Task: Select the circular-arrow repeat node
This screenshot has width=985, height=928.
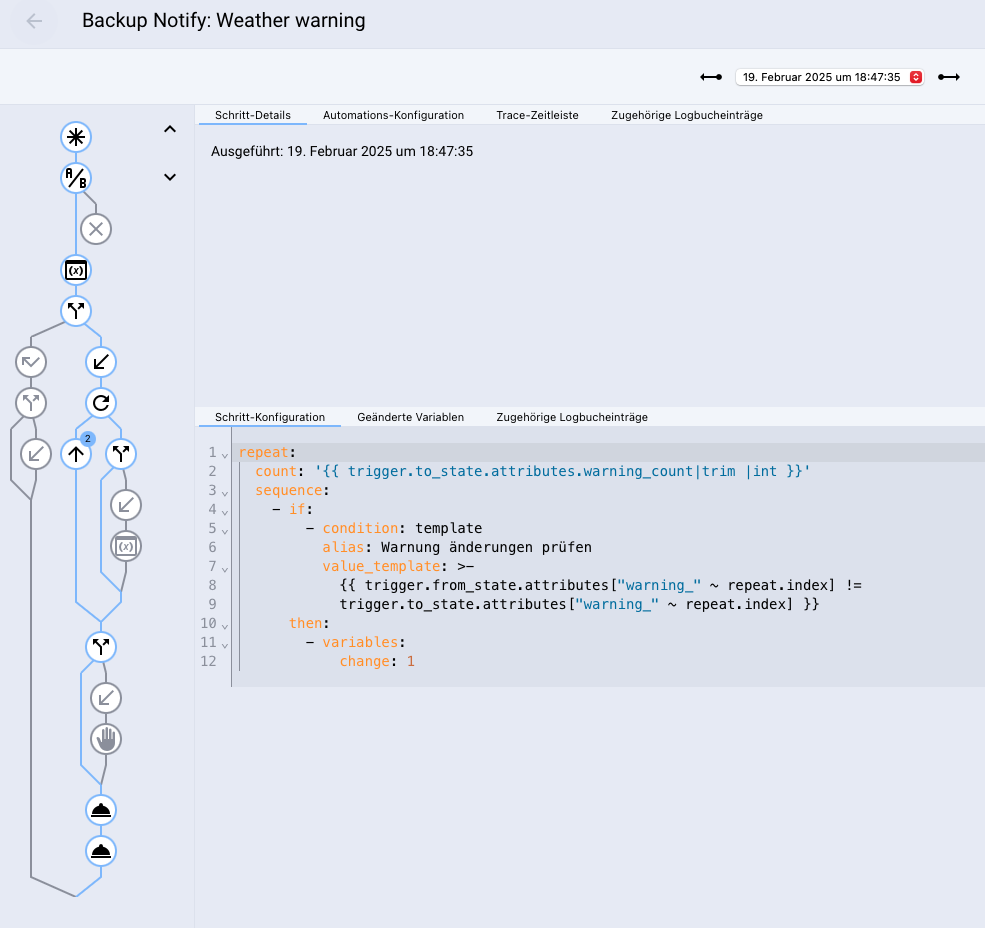Action: (101, 403)
